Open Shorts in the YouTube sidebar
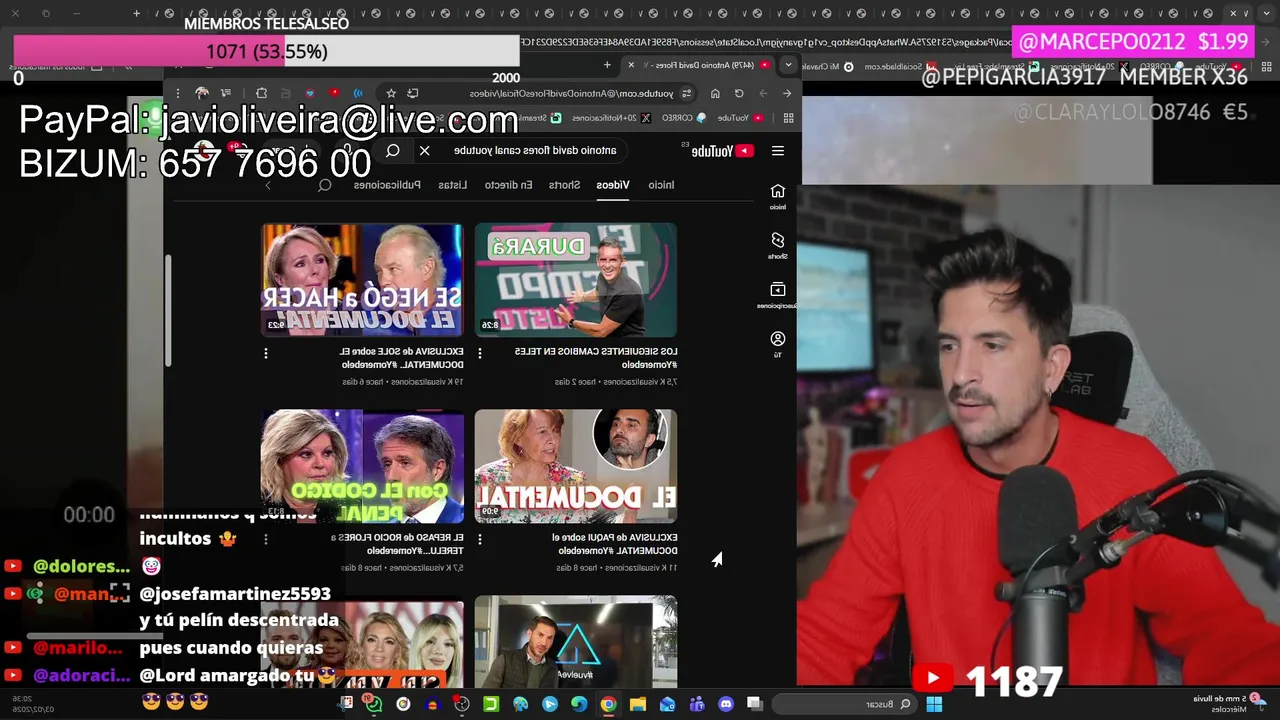The image size is (1280, 720). pos(778,245)
